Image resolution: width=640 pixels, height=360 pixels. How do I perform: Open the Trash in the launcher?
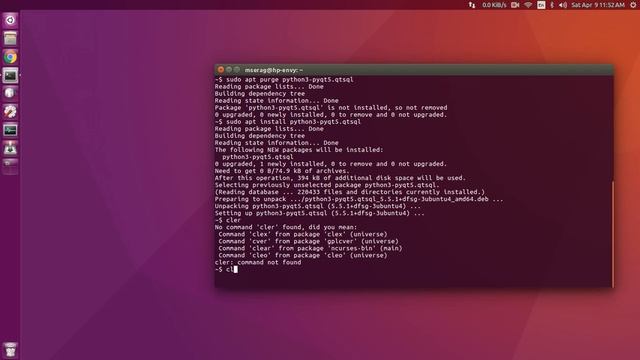coord(10,350)
